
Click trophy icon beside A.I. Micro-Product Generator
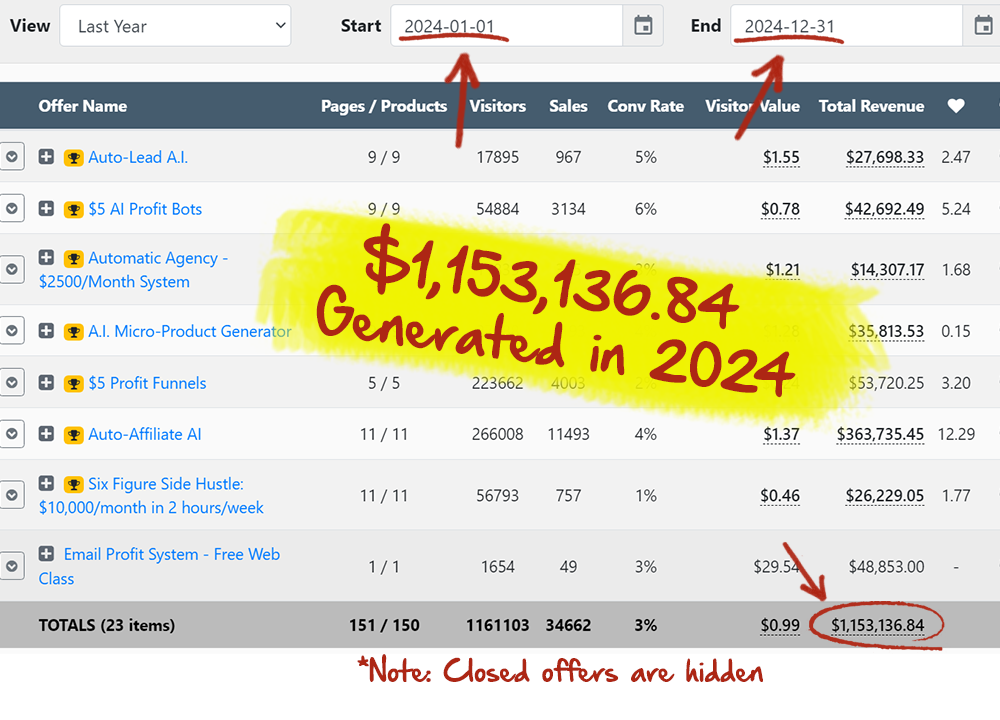coord(73,332)
